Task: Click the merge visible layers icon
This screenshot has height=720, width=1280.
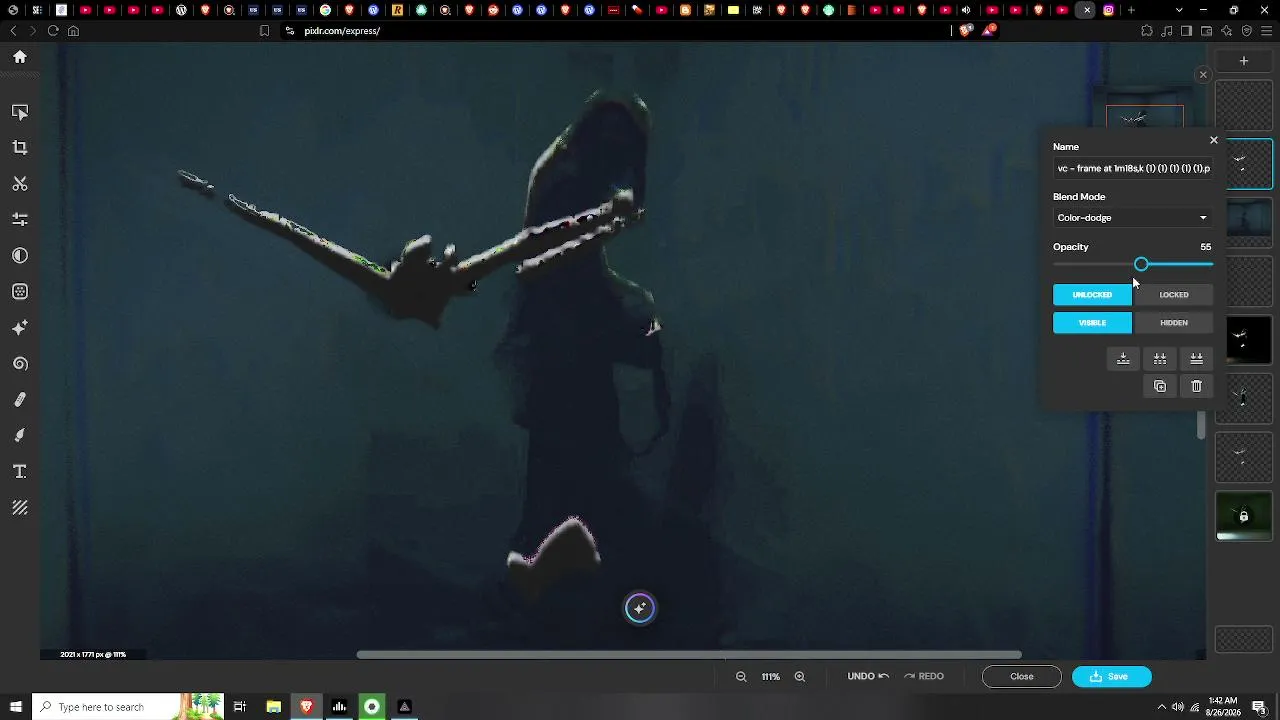Action: click(1160, 359)
